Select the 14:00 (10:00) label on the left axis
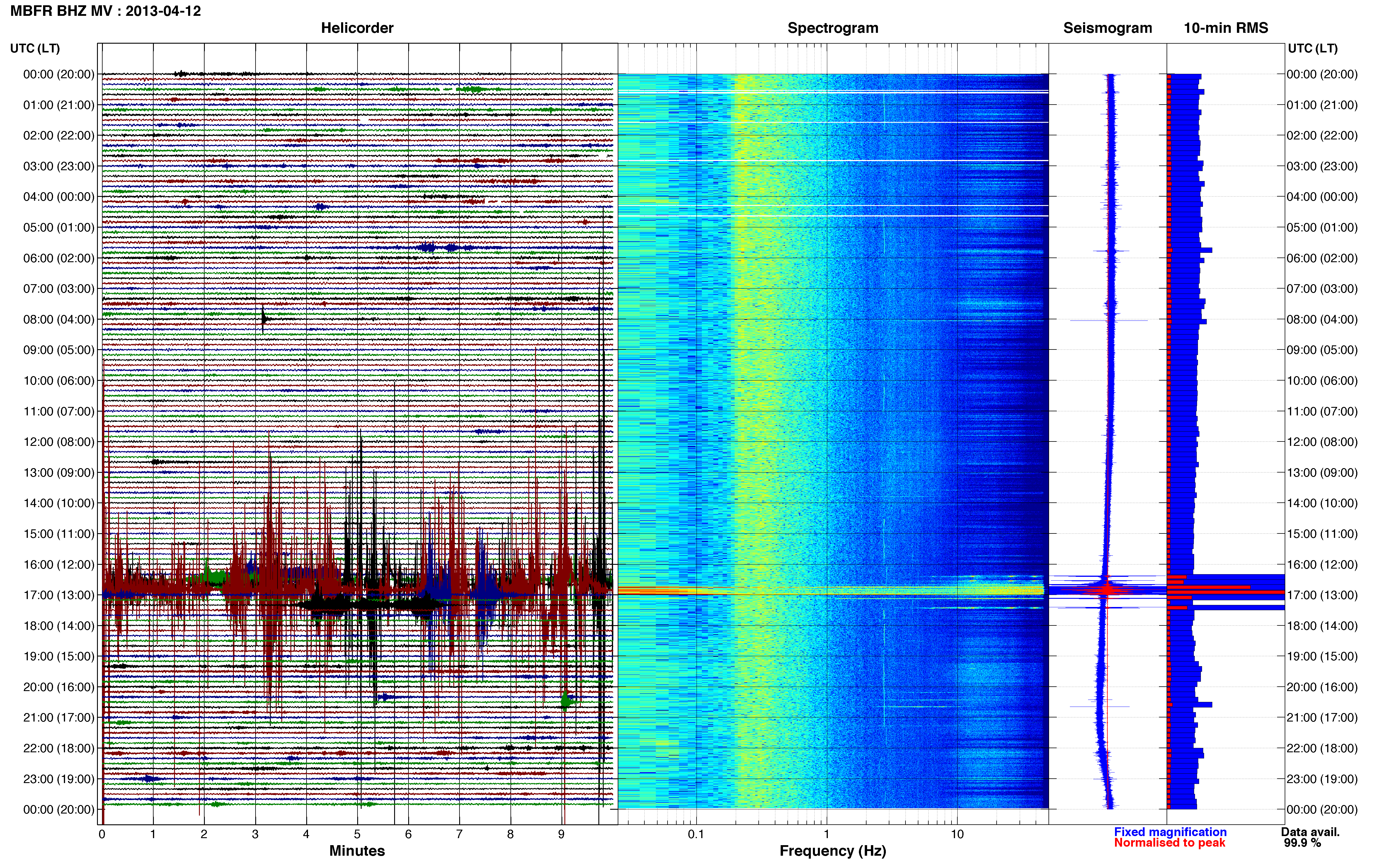The width and height of the screenshot is (1389, 868). pos(59,504)
